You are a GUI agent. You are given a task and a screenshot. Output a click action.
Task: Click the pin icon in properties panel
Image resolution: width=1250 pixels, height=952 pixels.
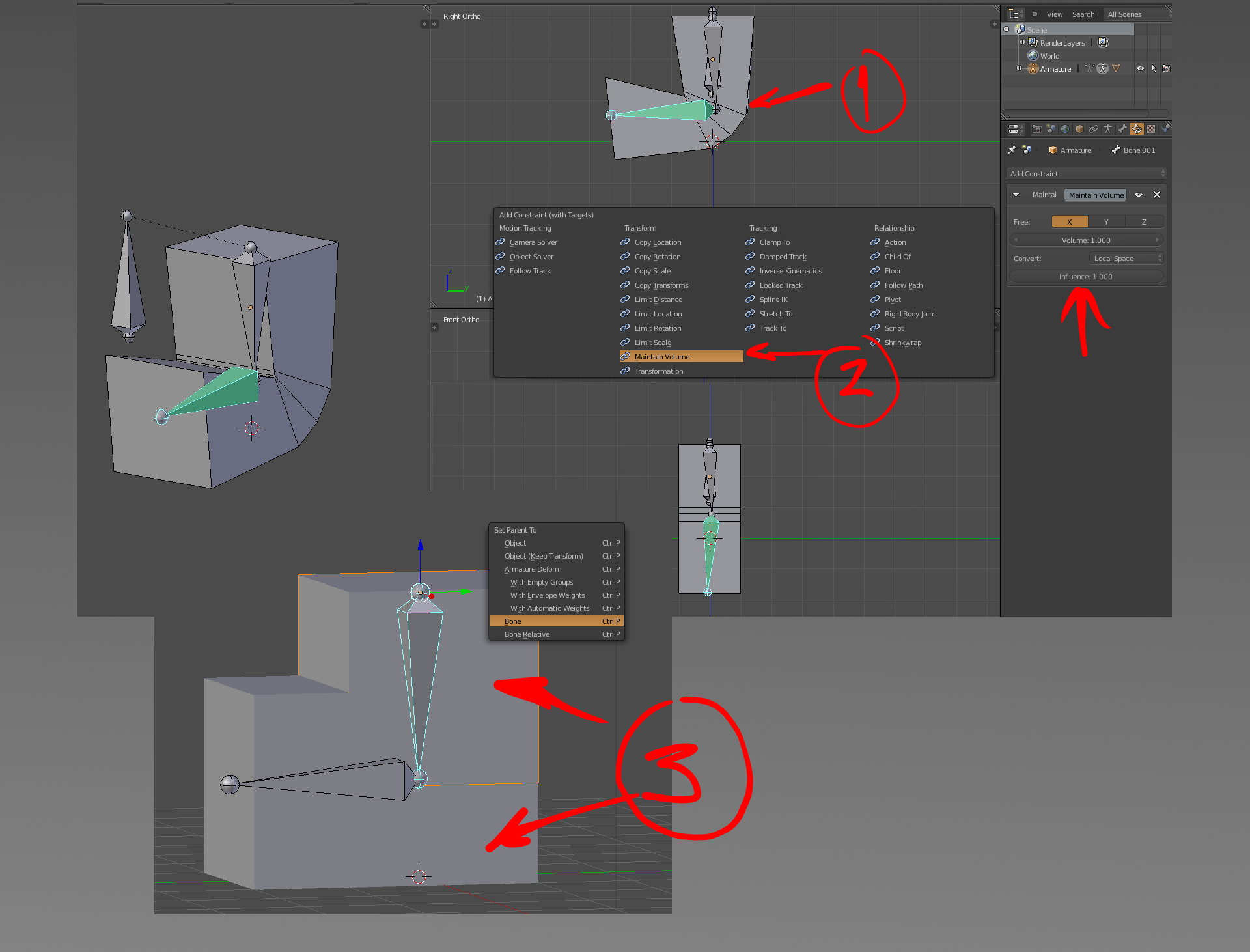coord(1012,150)
